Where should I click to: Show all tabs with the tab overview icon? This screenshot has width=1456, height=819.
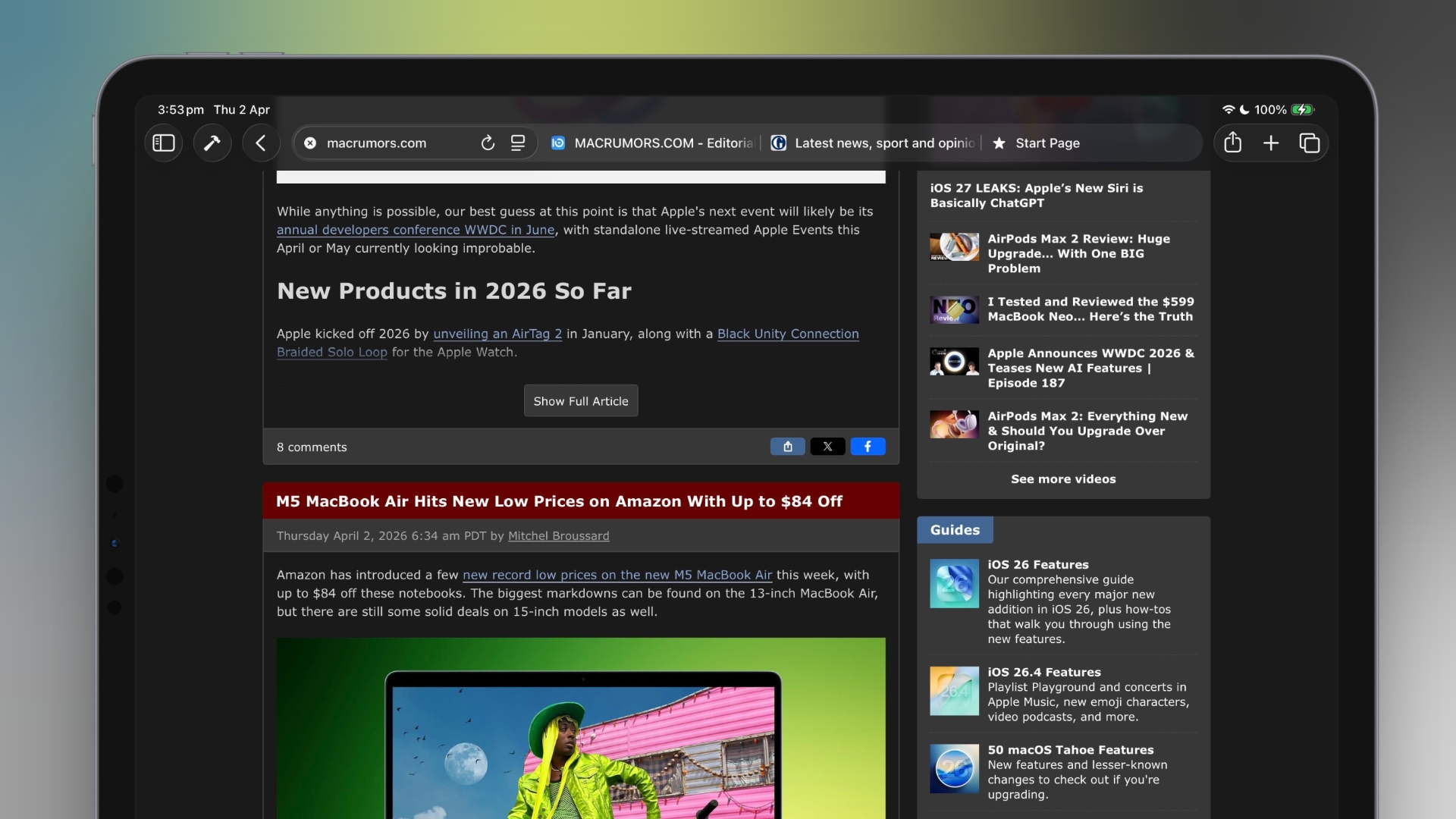tap(1310, 143)
